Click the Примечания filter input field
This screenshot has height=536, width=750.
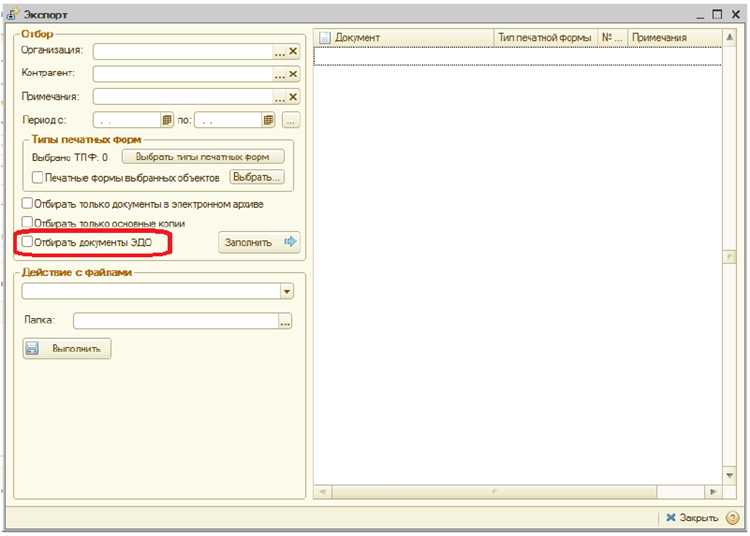(183, 98)
